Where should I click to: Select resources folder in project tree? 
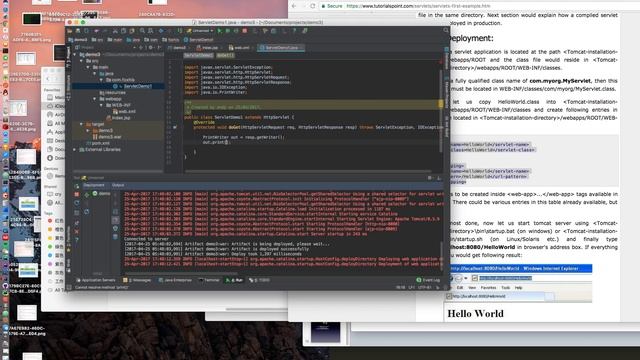click(112, 93)
